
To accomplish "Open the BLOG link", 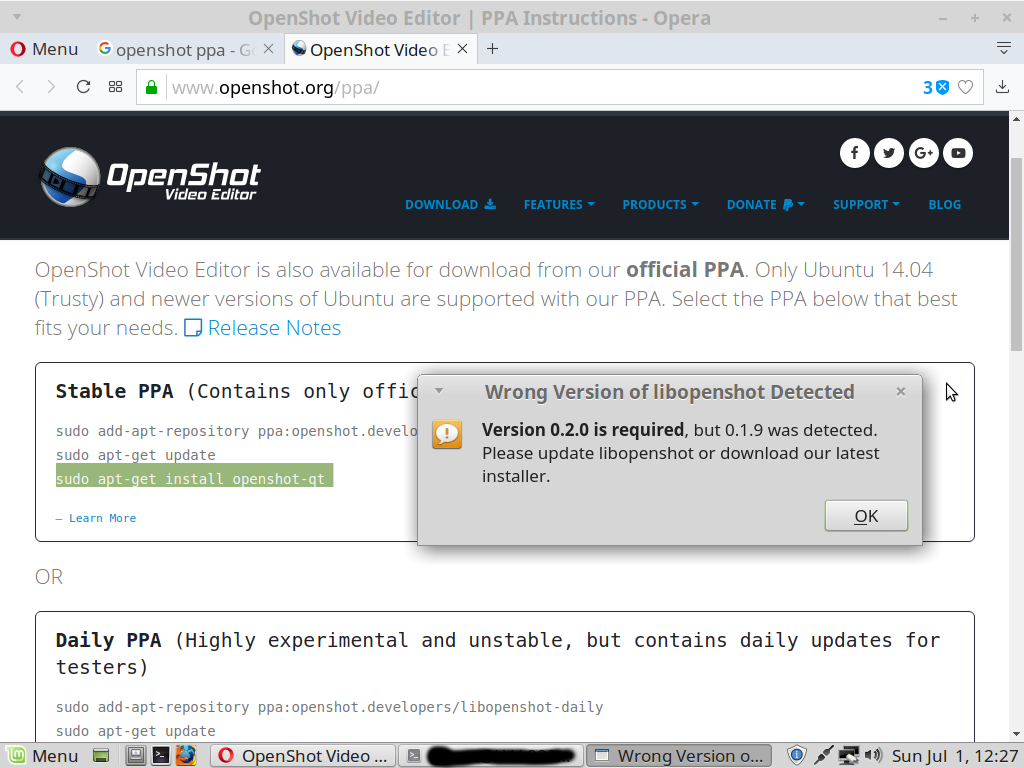I will click(944, 204).
